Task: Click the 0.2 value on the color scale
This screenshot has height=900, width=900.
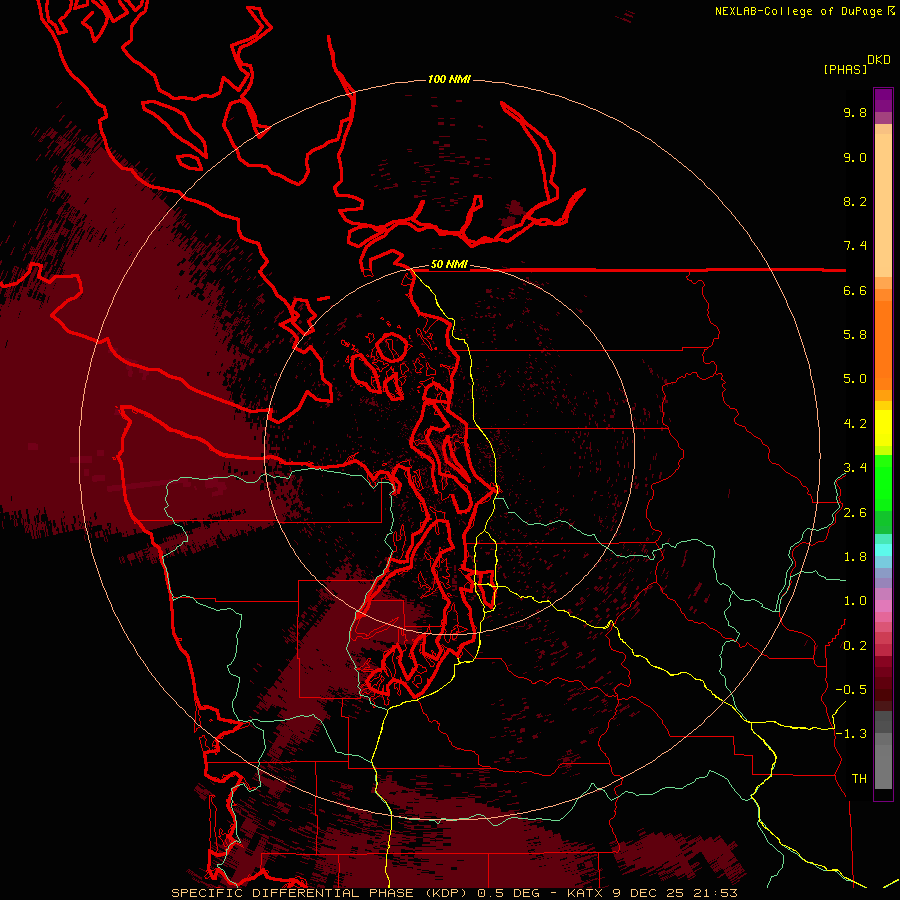Action: click(x=855, y=646)
